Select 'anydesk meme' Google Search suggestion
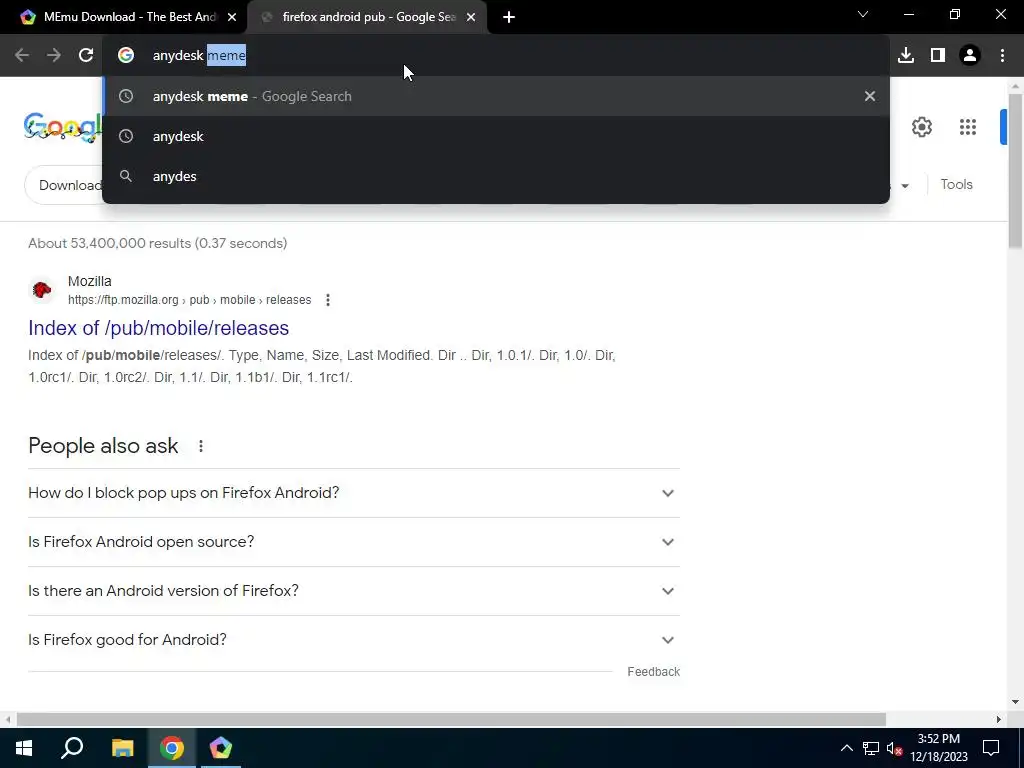This screenshot has height=768, width=1024. tap(496, 96)
